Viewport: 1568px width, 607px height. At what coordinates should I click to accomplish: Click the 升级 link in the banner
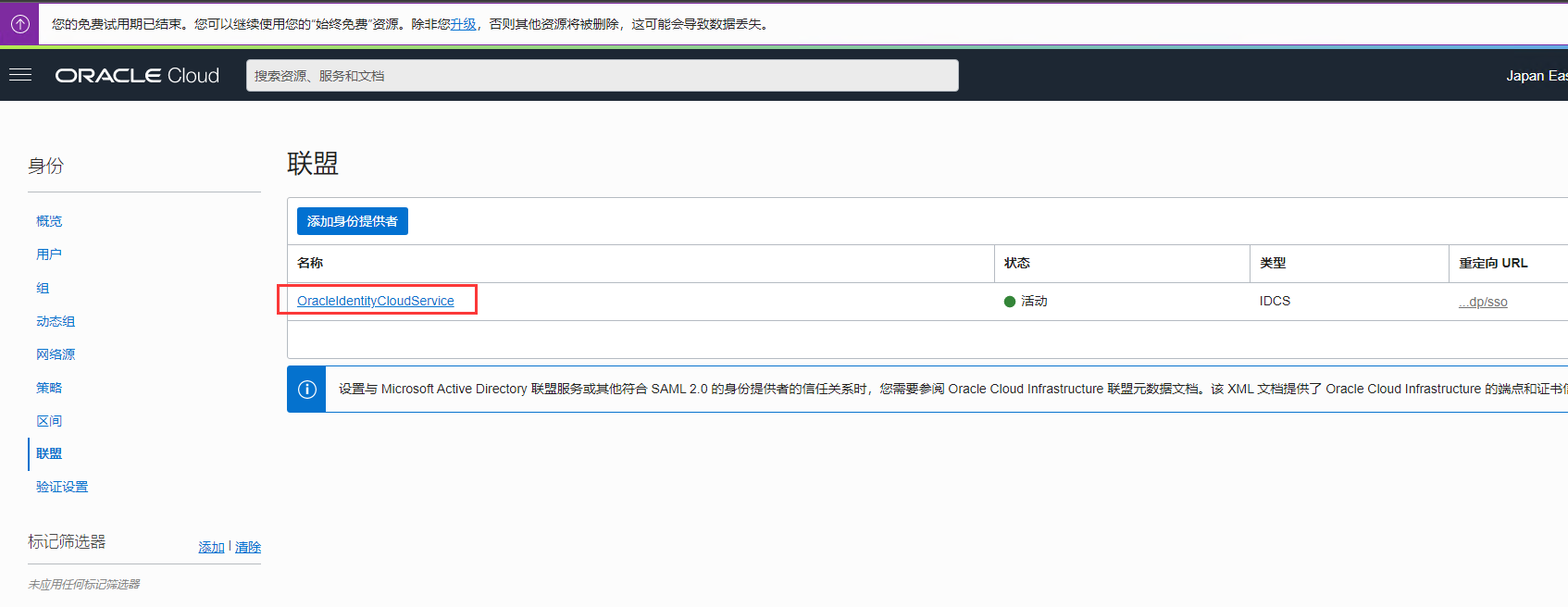coord(463,24)
